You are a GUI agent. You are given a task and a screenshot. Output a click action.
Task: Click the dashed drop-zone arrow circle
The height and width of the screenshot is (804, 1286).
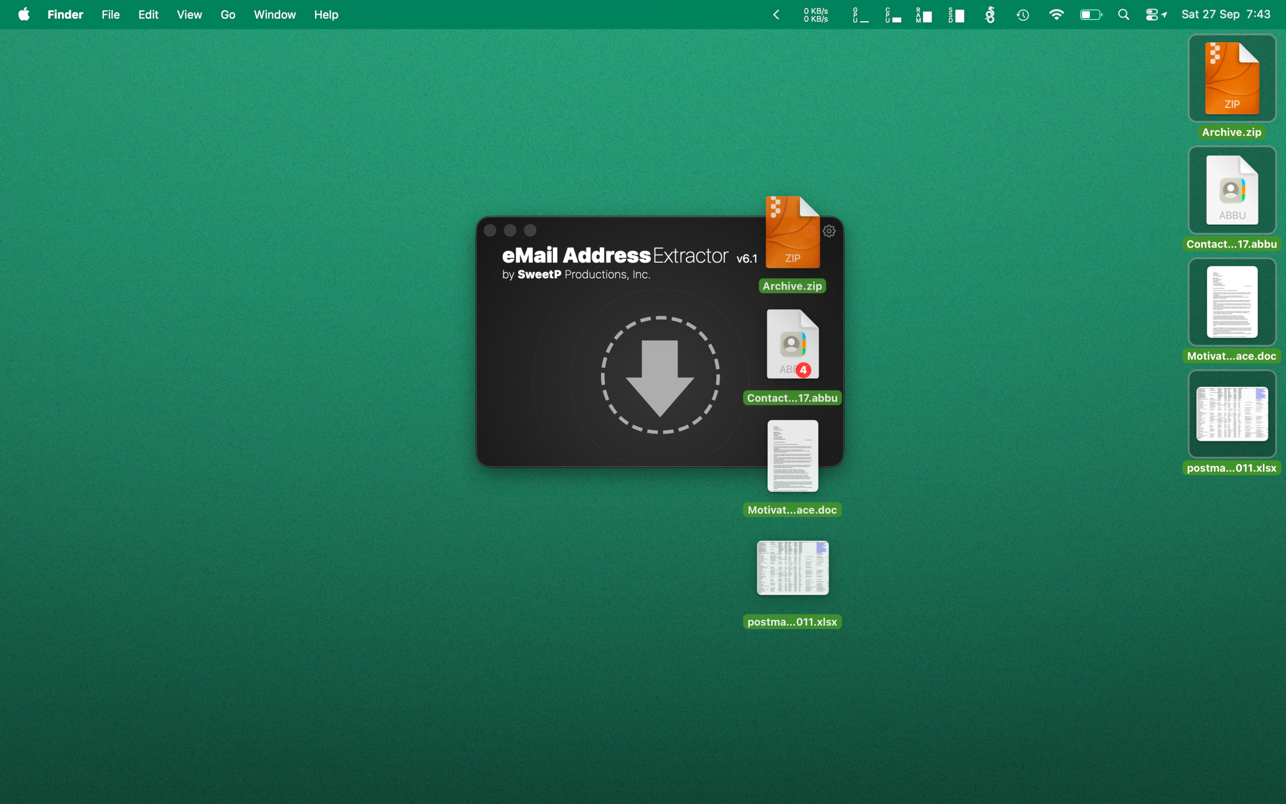pos(660,375)
